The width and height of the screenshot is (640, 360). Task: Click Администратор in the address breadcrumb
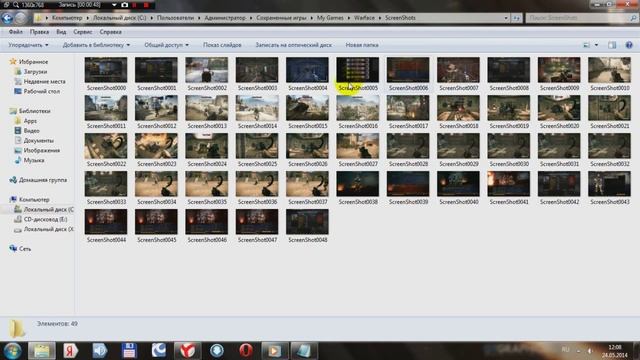coord(225,18)
